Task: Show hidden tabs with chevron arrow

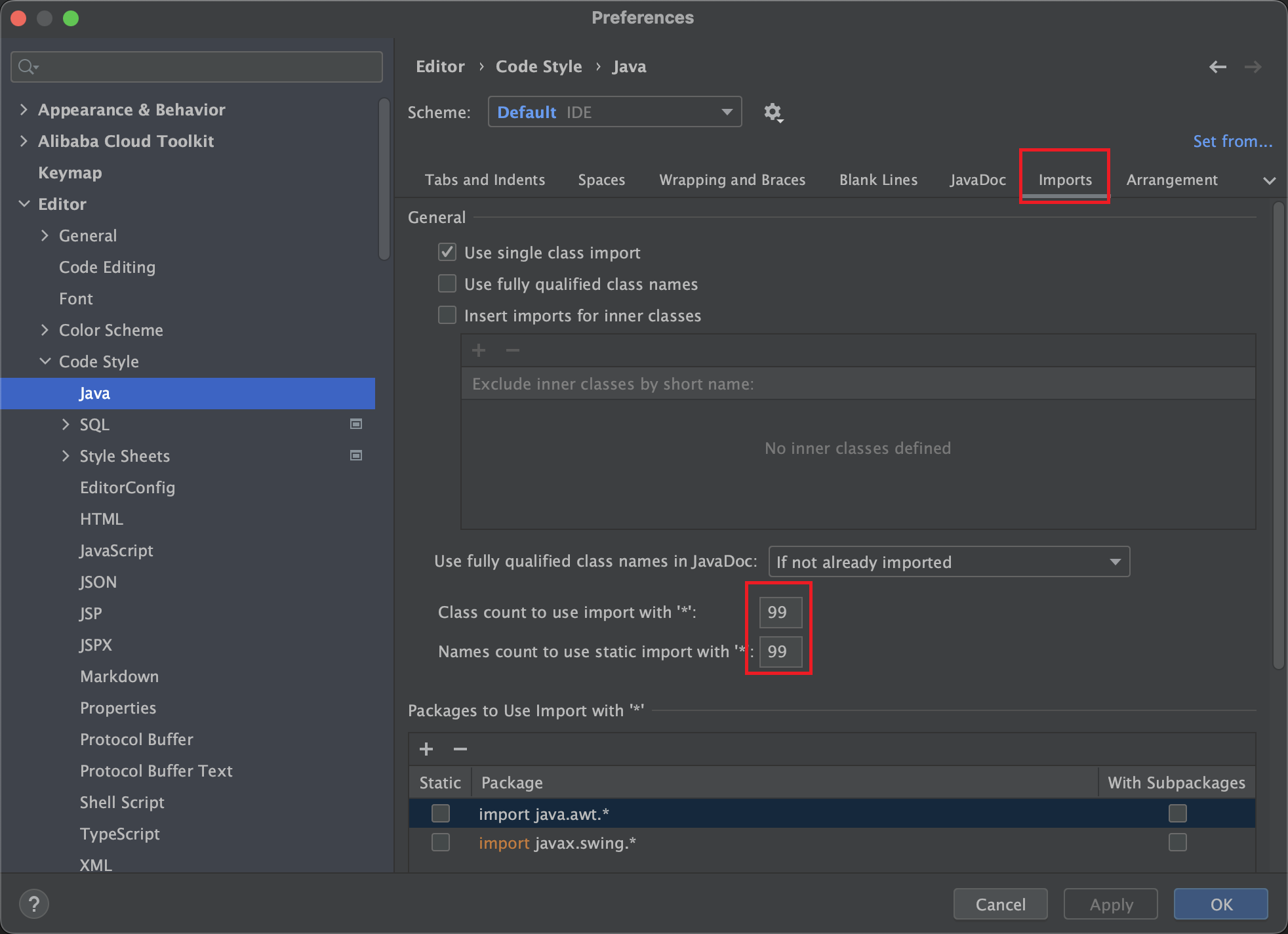Action: click(1269, 180)
